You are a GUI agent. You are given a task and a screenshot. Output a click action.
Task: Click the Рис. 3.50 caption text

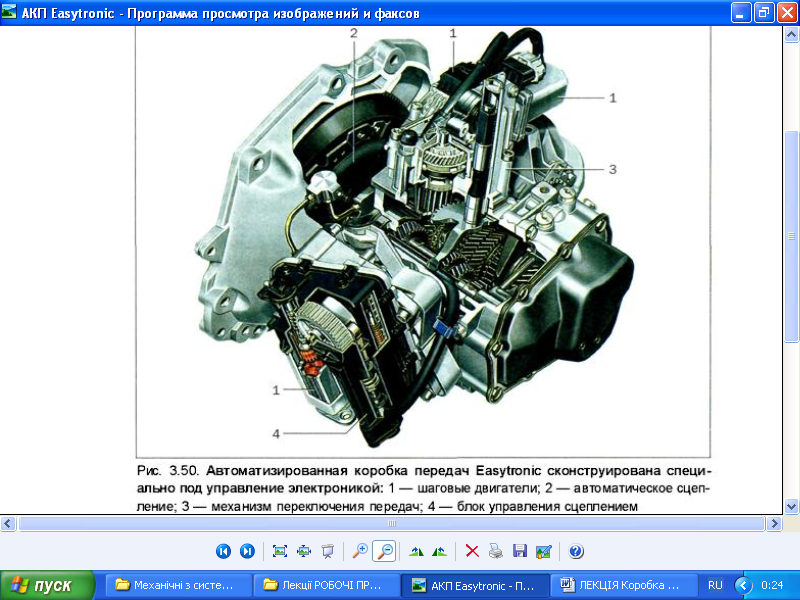[x=423, y=488]
